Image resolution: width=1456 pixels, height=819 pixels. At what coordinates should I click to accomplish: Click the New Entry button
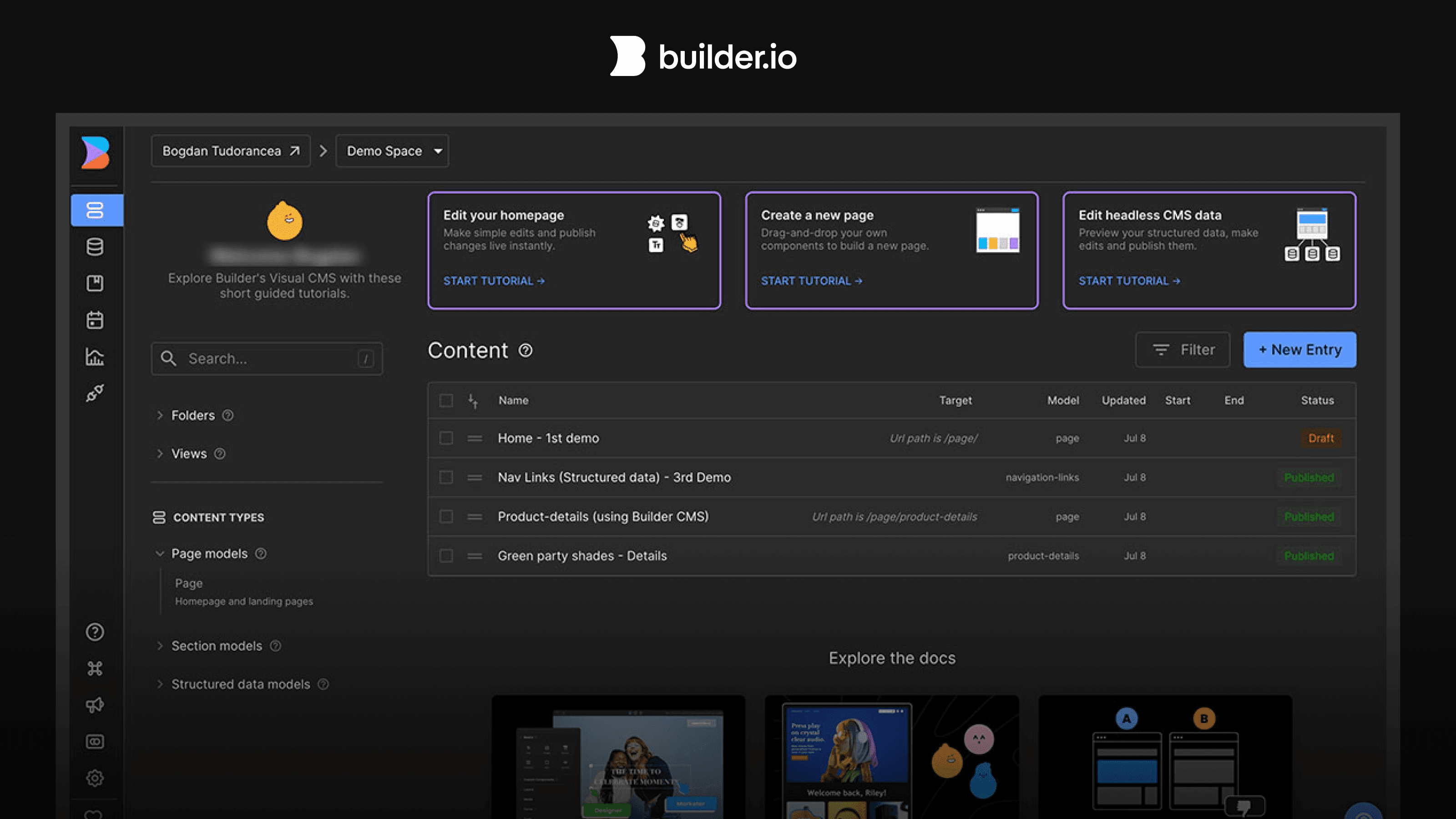[1299, 350]
